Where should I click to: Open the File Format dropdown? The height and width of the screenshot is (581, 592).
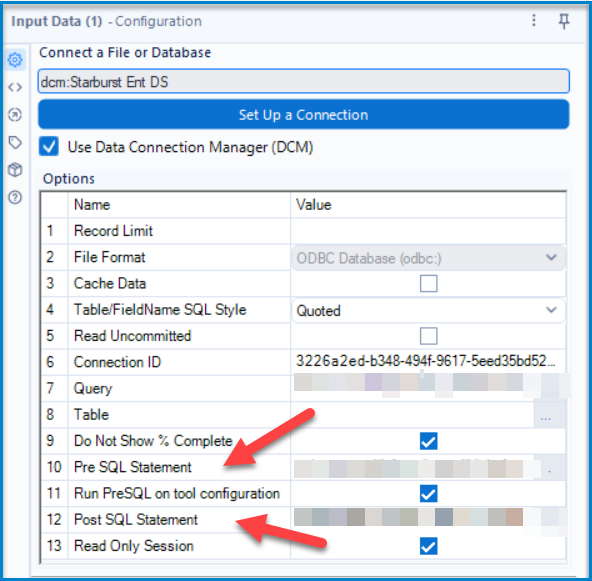pos(429,258)
